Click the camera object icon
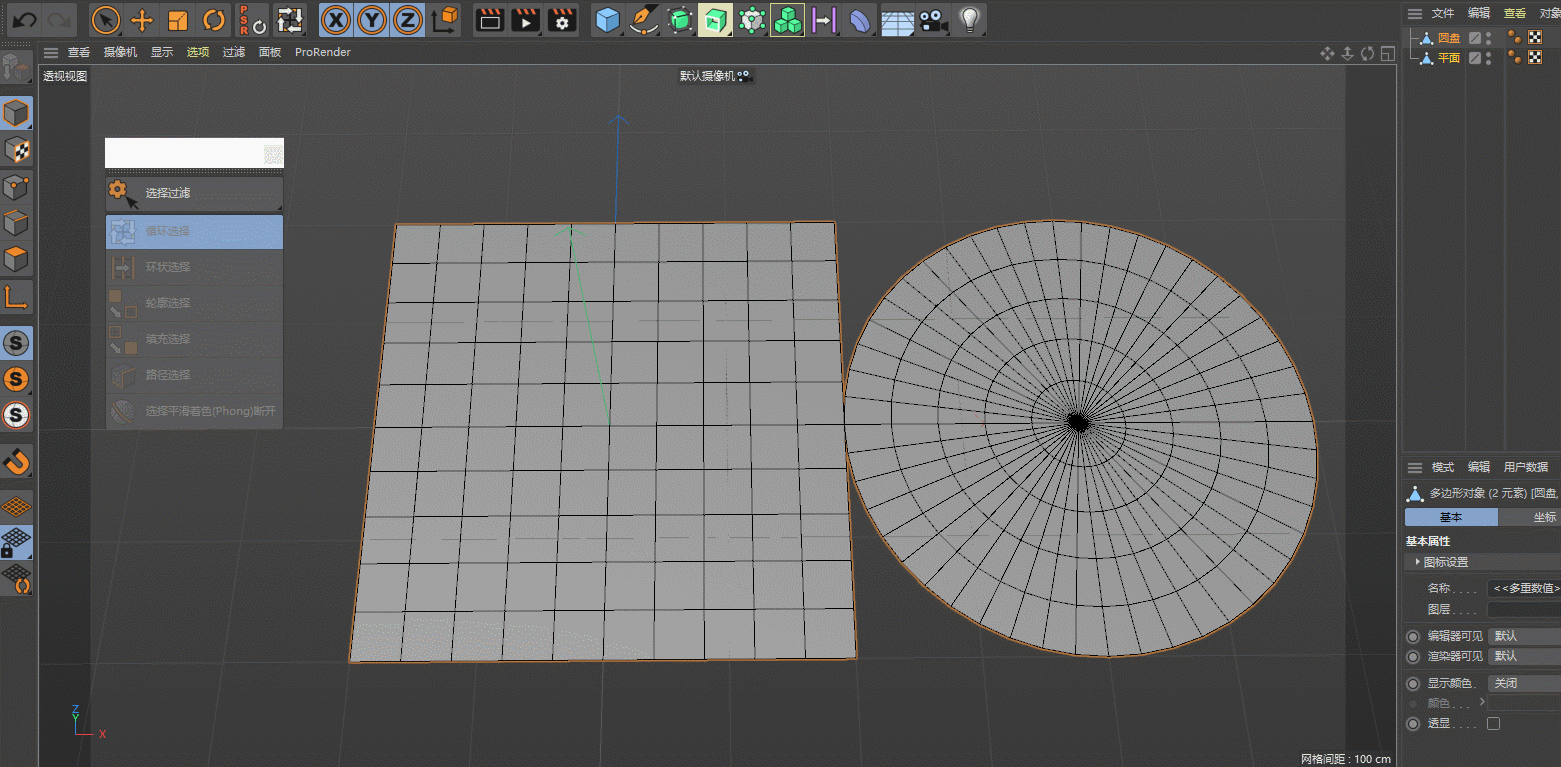The width and height of the screenshot is (1561, 767). pos(932,19)
